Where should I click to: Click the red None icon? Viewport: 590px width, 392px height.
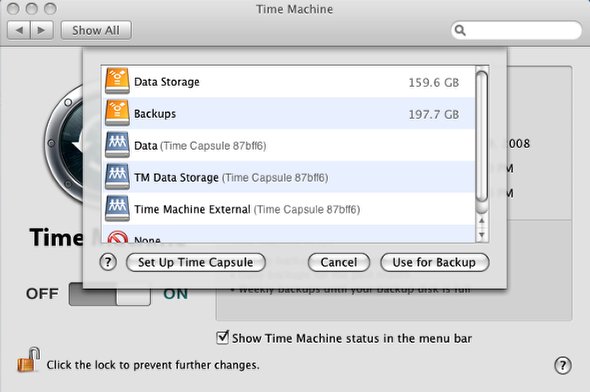pos(117,237)
